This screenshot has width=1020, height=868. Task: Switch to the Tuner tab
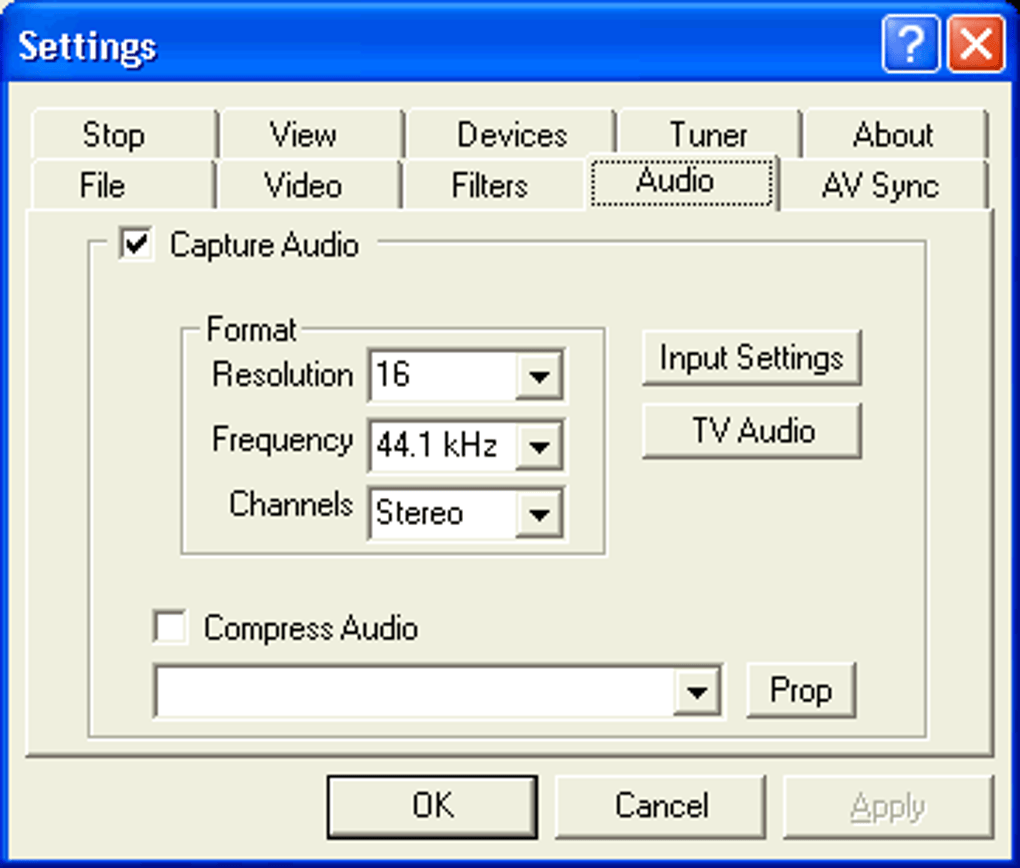pyautogui.click(x=708, y=133)
